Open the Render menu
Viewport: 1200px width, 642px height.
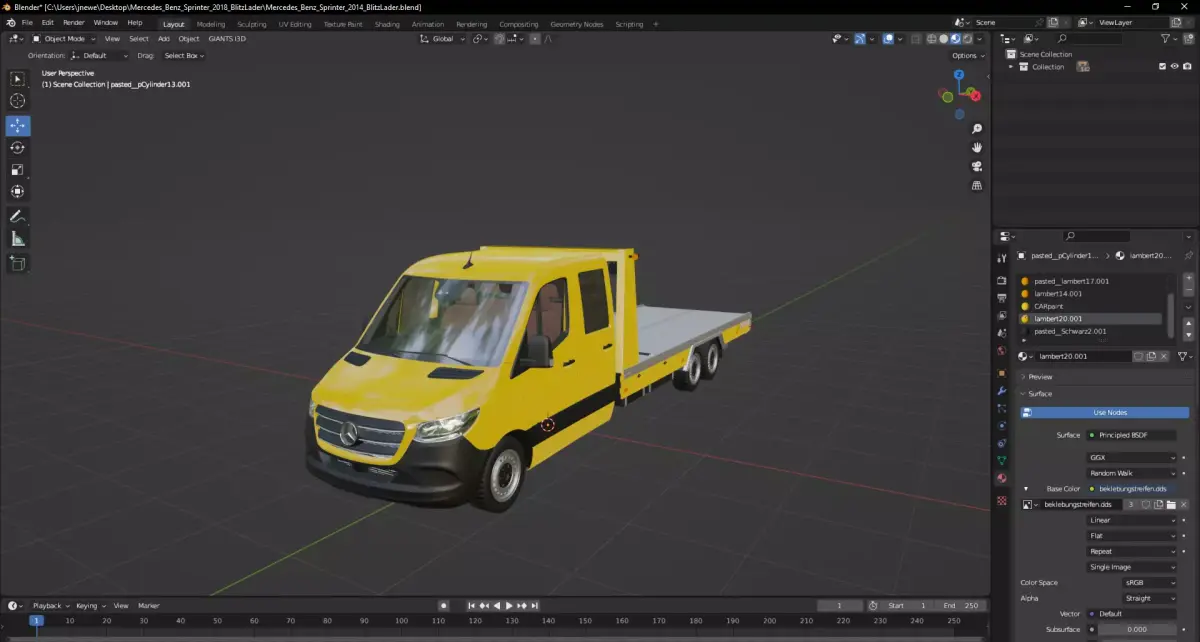[74, 22]
